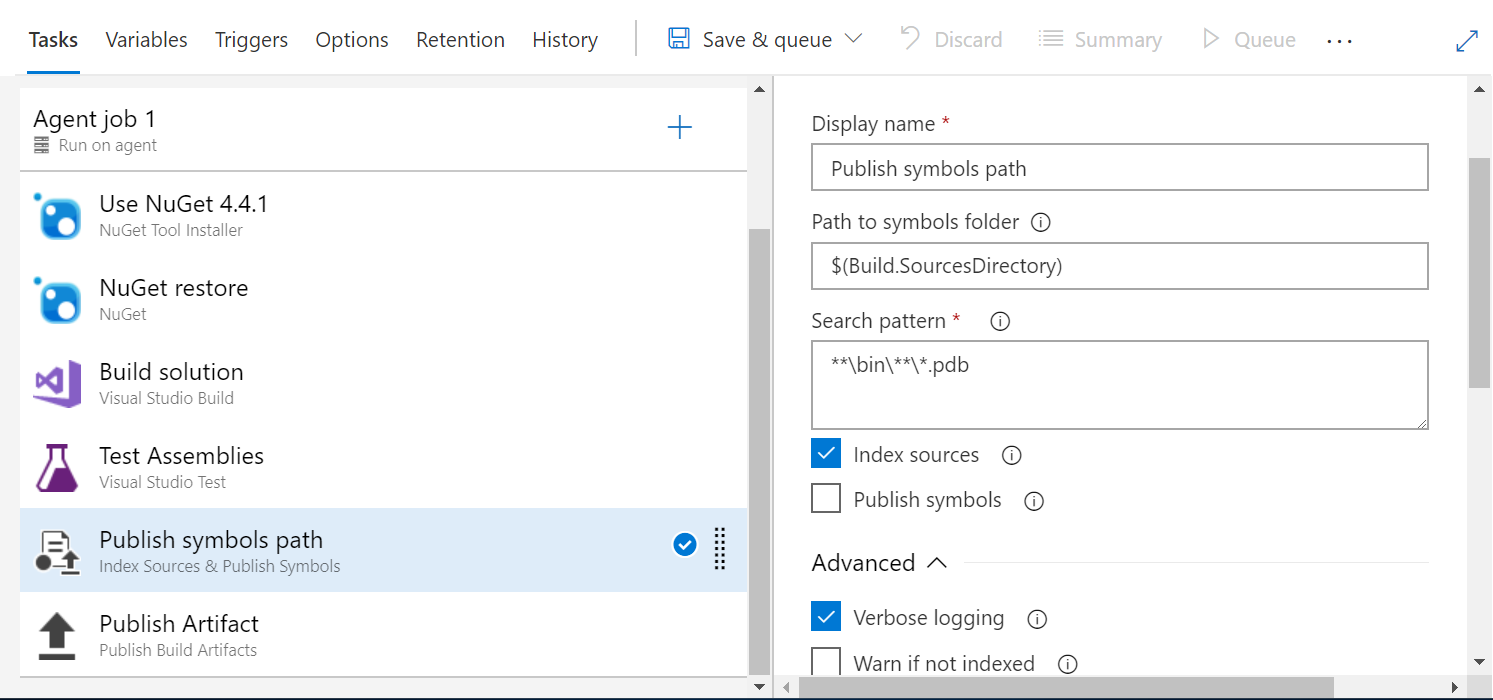Click the Summary button label
Viewport: 1493px width, 700px height.
[1118, 40]
